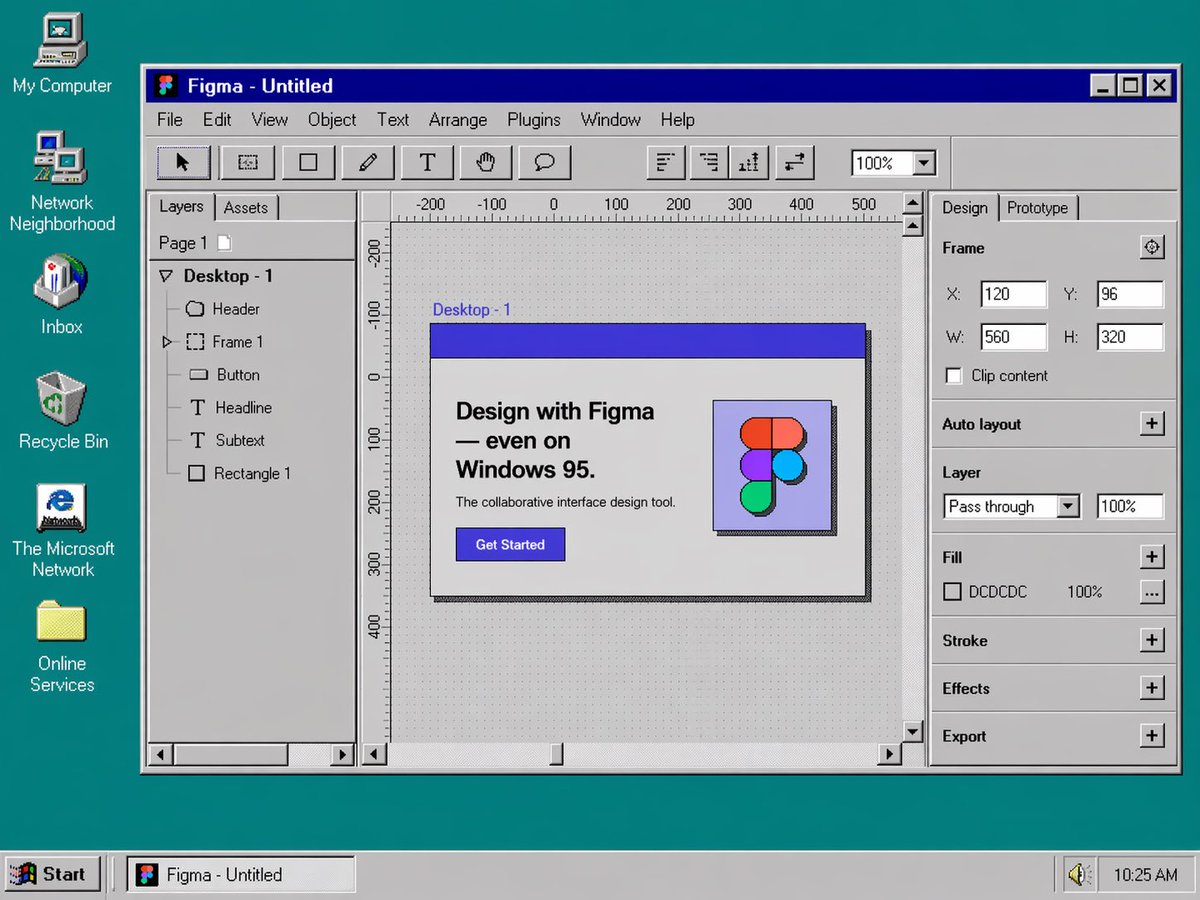Select the Text tool in toolbar
This screenshot has height=900, width=1200.
click(x=427, y=162)
